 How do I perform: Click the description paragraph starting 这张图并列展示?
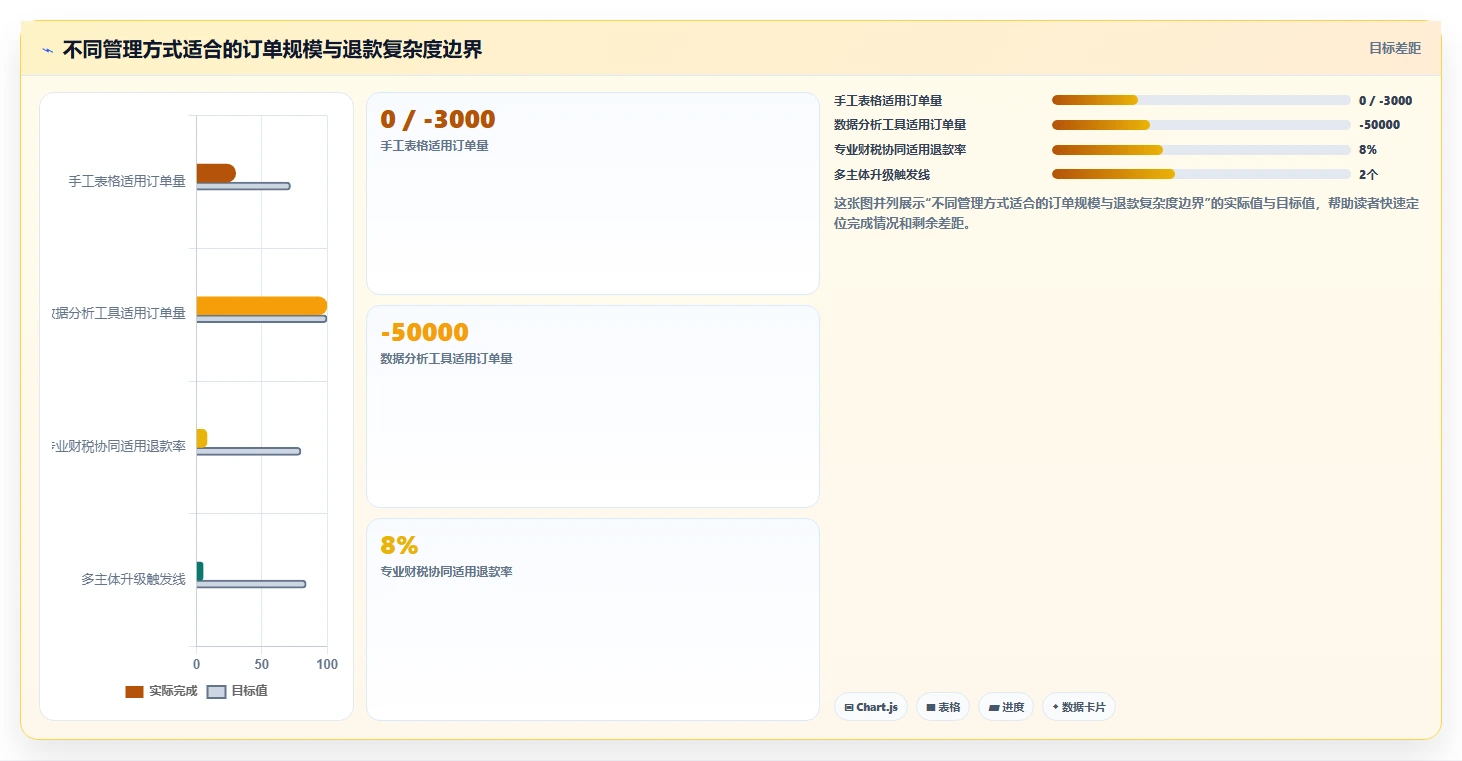click(x=1126, y=213)
